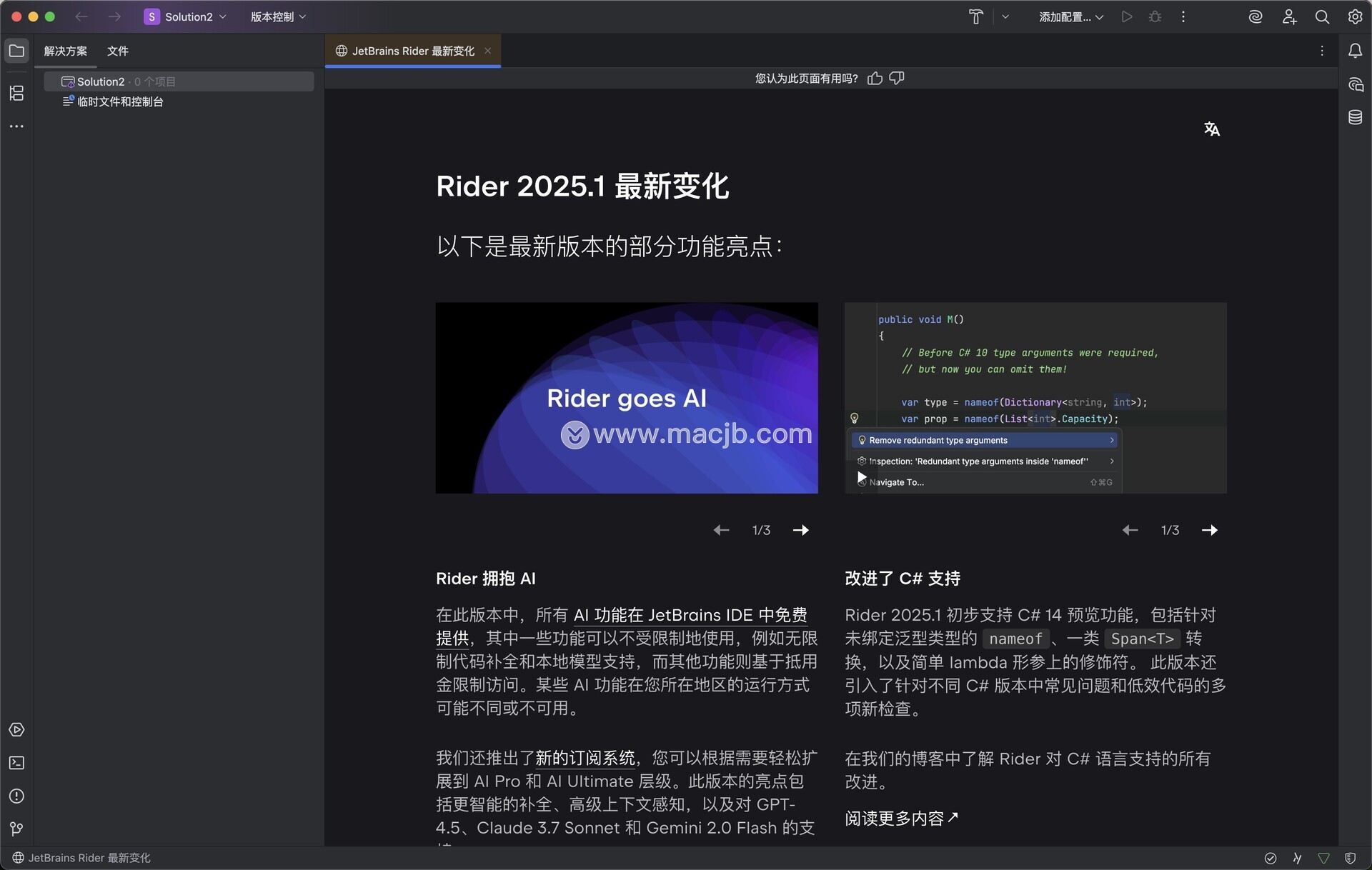Open the Explorer tool window folder icon
The image size is (1372, 870).
16,51
